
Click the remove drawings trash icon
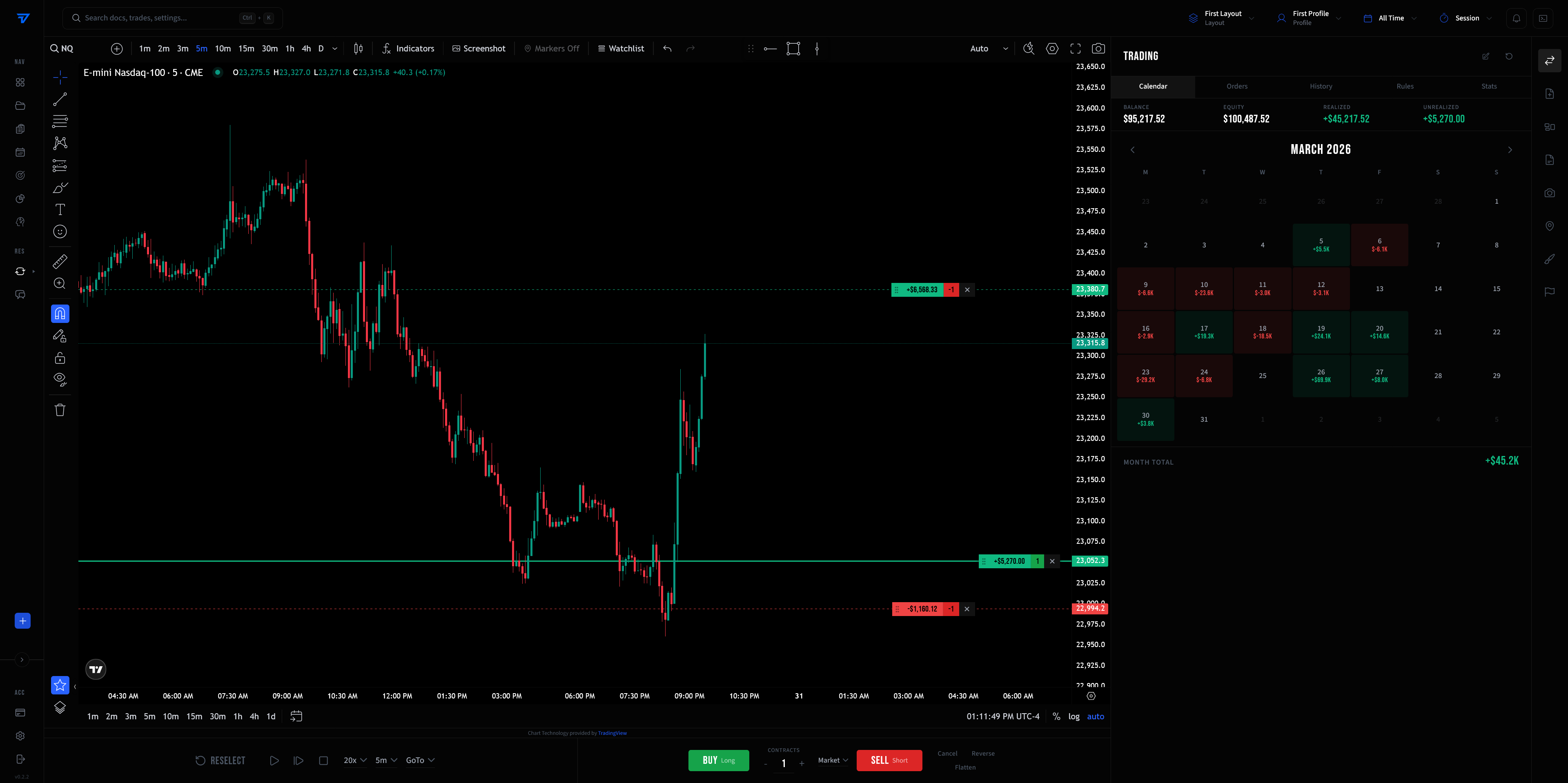60,409
